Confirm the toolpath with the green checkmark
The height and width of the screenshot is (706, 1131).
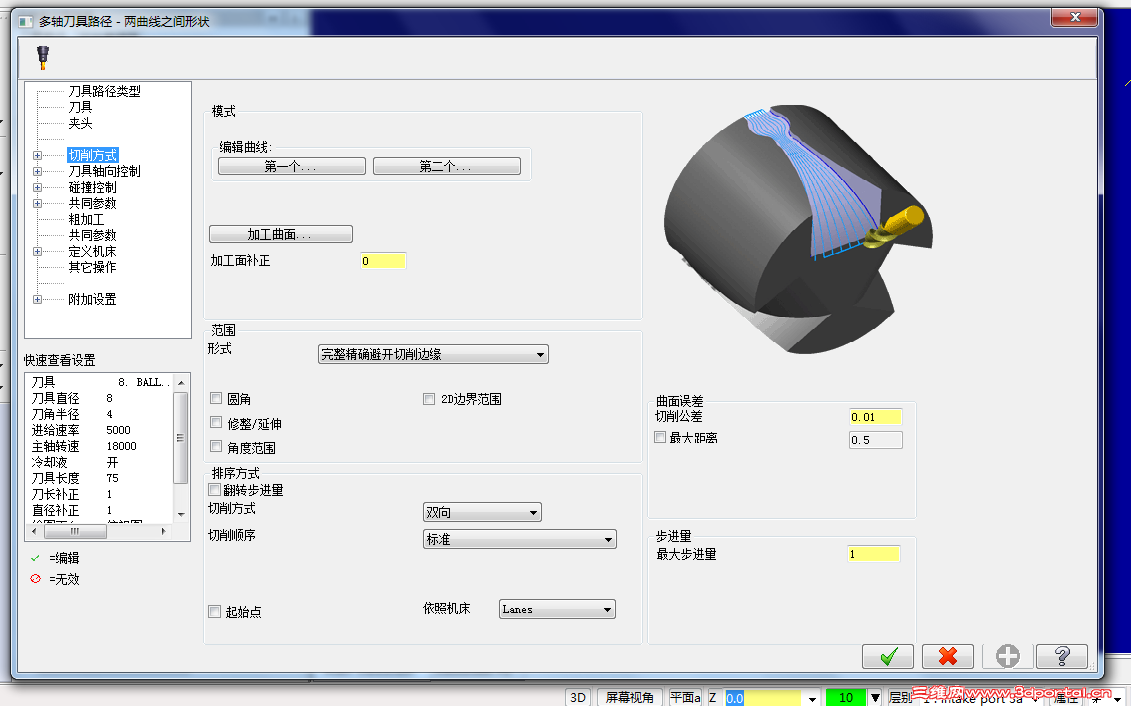pos(886,656)
